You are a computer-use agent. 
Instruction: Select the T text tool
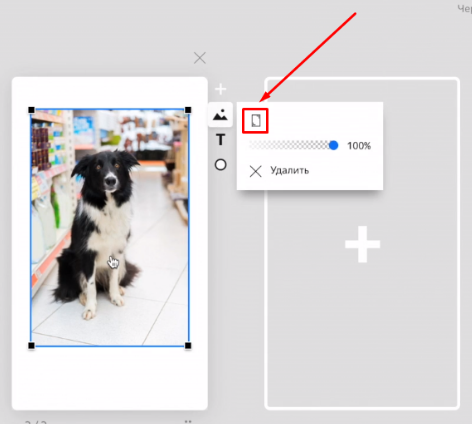coord(220,139)
